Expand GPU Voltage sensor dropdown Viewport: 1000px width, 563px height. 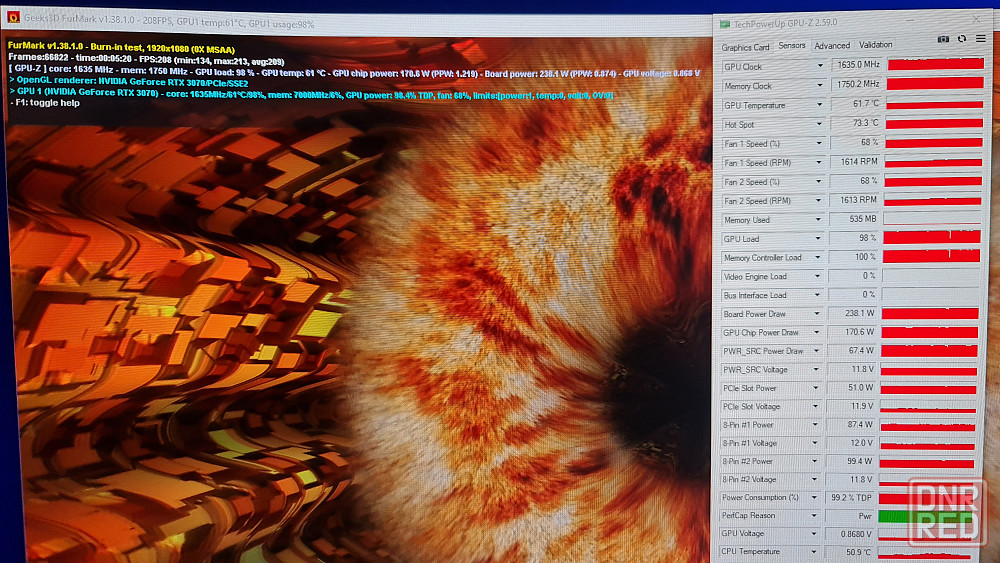tap(814, 534)
